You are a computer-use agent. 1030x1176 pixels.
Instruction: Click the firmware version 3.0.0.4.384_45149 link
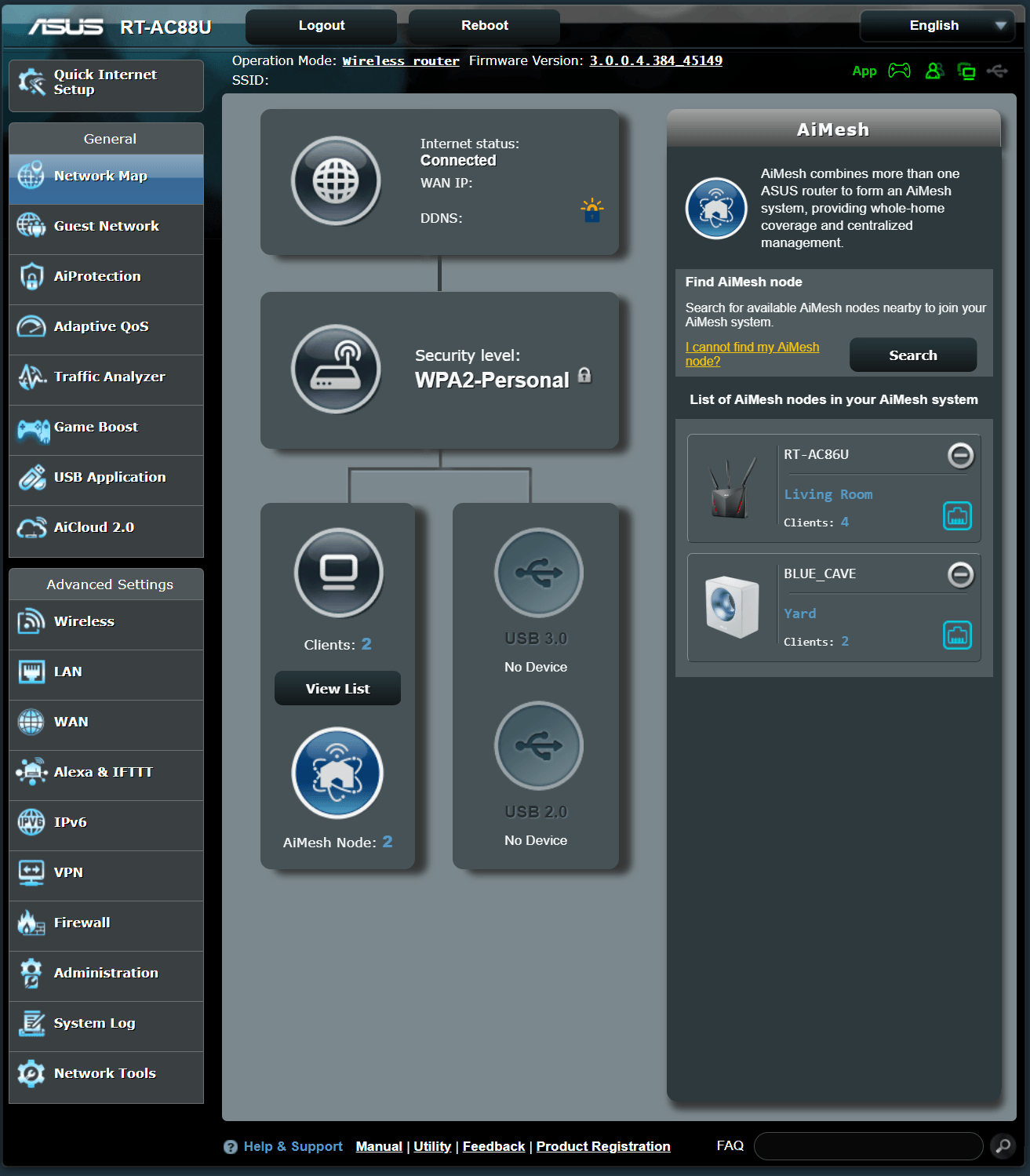click(656, 60)
